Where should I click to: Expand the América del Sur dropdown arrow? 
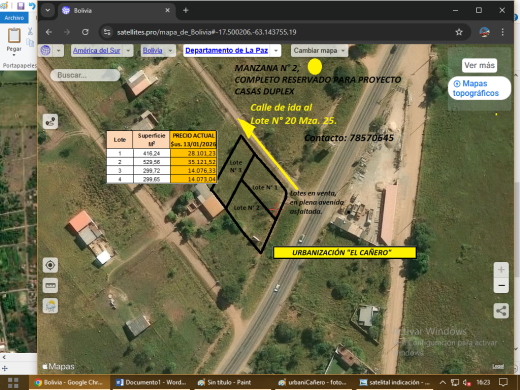(128, 51)
